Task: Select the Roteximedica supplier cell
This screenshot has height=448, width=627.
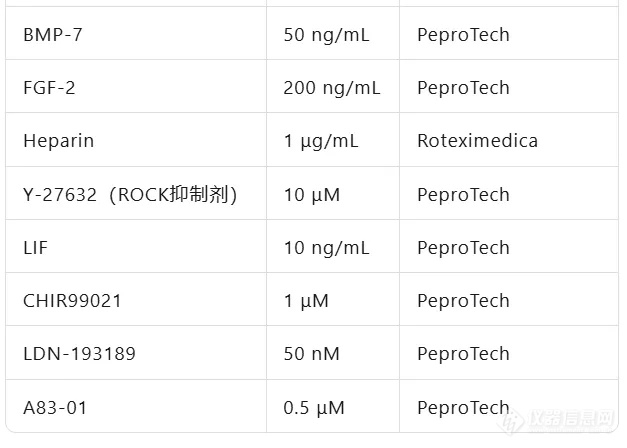Action: click(x=477, y=141)
